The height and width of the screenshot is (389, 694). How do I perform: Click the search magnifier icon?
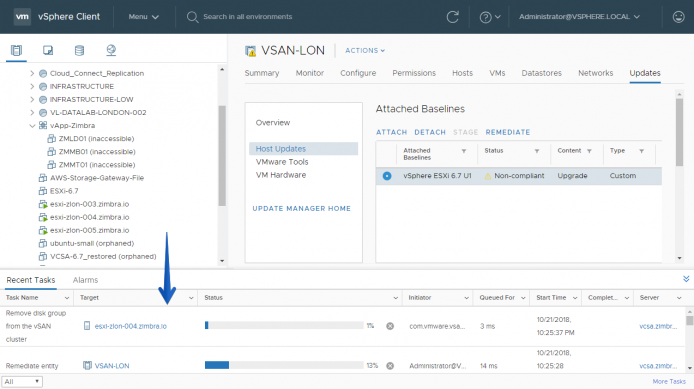[192, 17]
